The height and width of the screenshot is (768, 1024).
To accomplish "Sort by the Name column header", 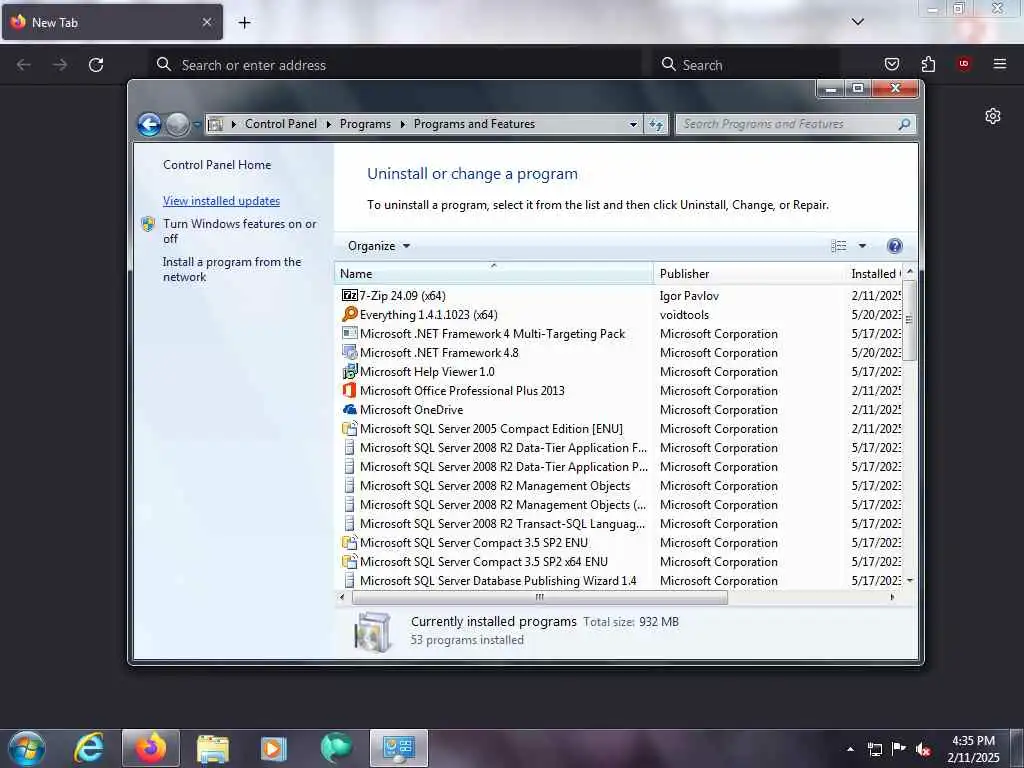I will tap(494, 274).
